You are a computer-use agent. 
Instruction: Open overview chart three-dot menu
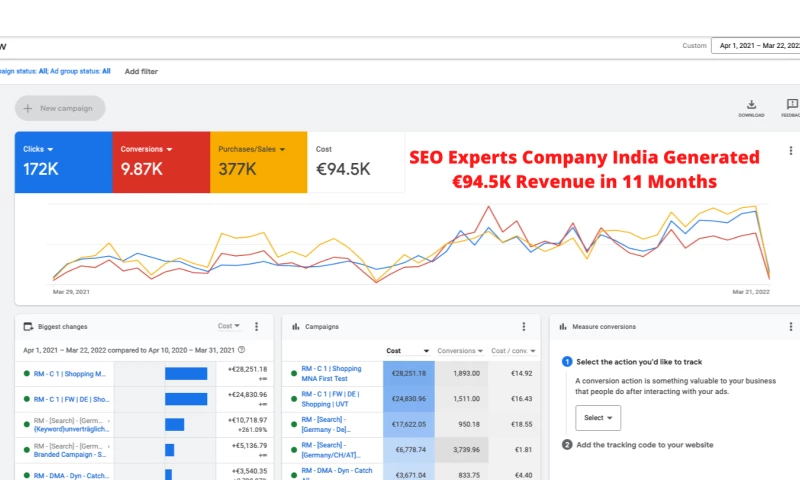click(791, 150)
